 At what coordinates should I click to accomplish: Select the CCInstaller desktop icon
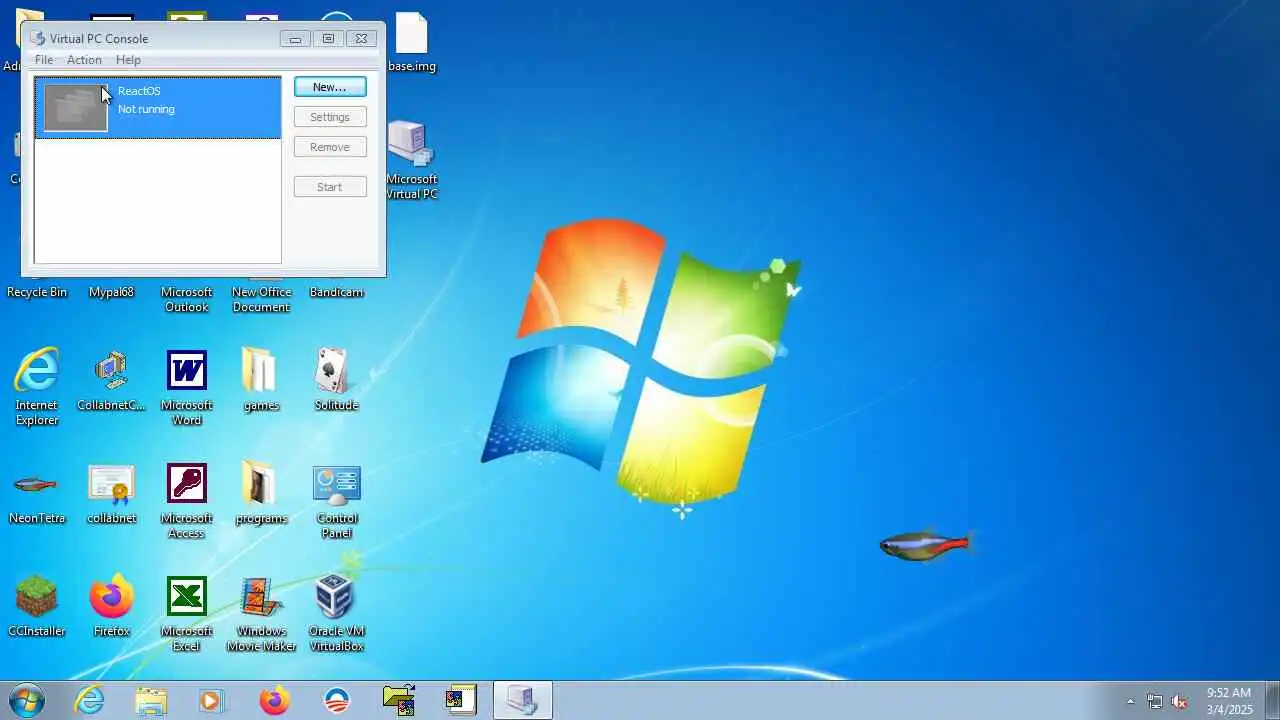[x=37, y=607]
